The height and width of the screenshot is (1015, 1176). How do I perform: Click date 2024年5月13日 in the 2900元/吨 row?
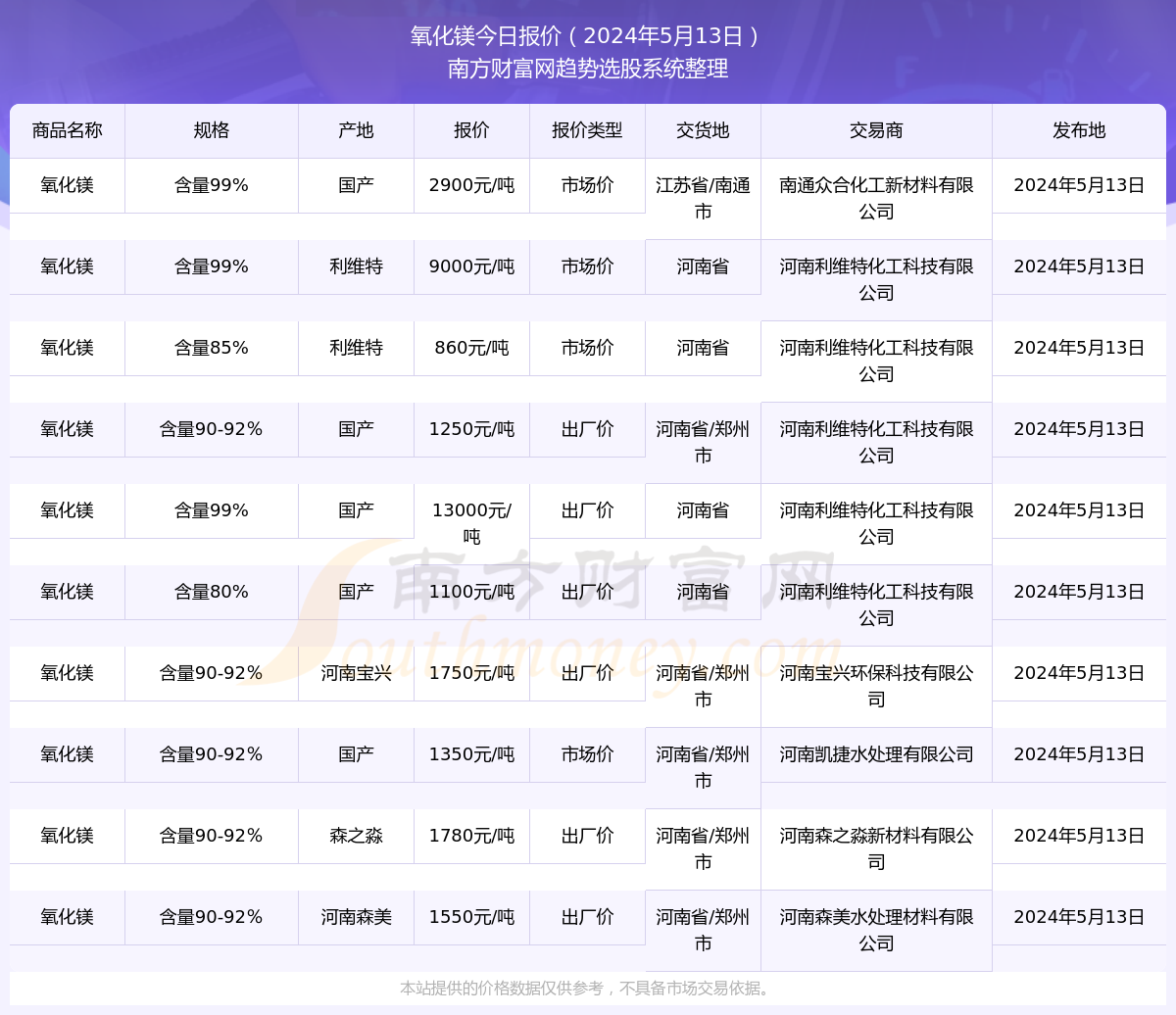click(1079, 185)
